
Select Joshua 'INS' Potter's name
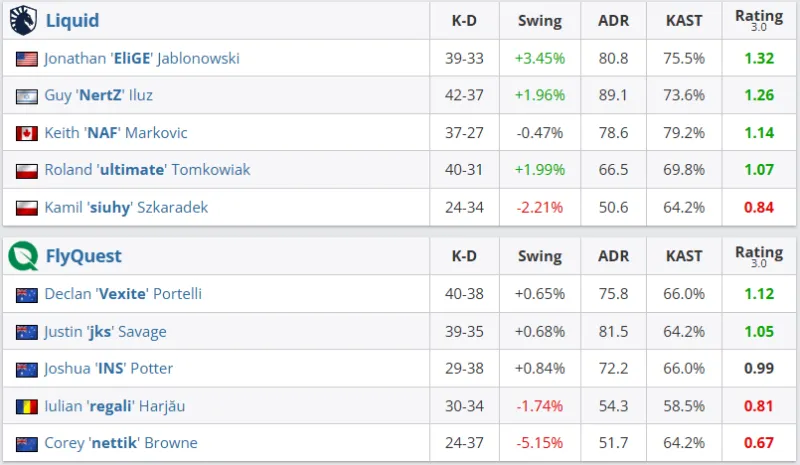pyautogui.click(x=108, y=369)
